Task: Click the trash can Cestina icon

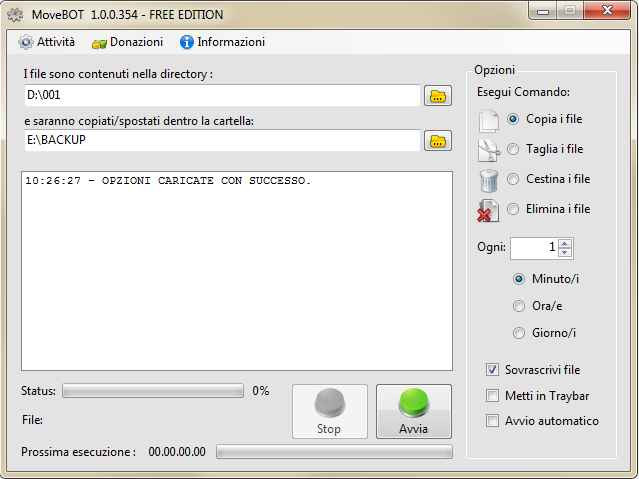Action: (x=489, y=180)
